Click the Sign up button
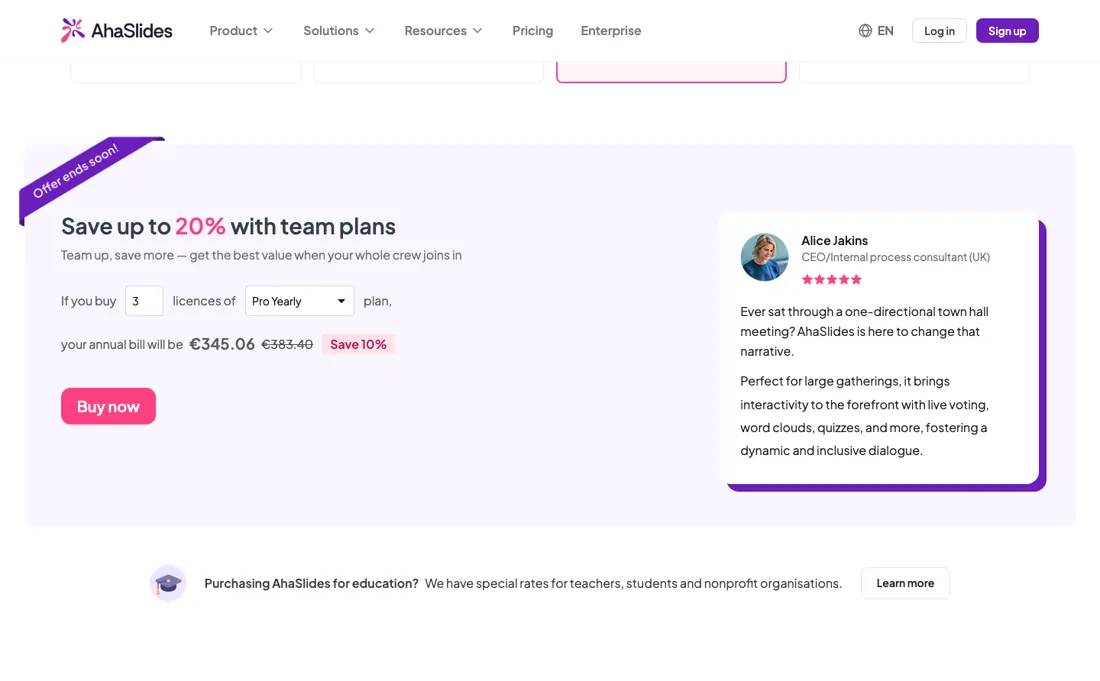 [x=1007, y=30]
